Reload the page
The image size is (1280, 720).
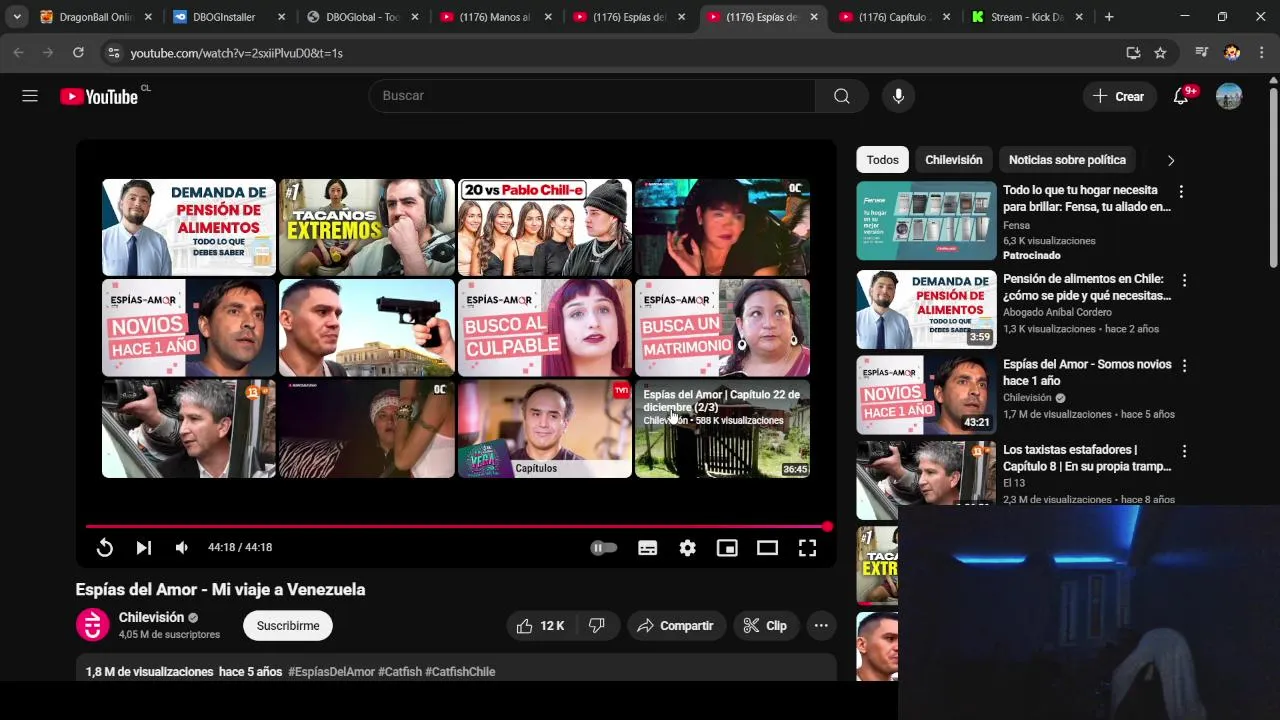tap(78, 52)
